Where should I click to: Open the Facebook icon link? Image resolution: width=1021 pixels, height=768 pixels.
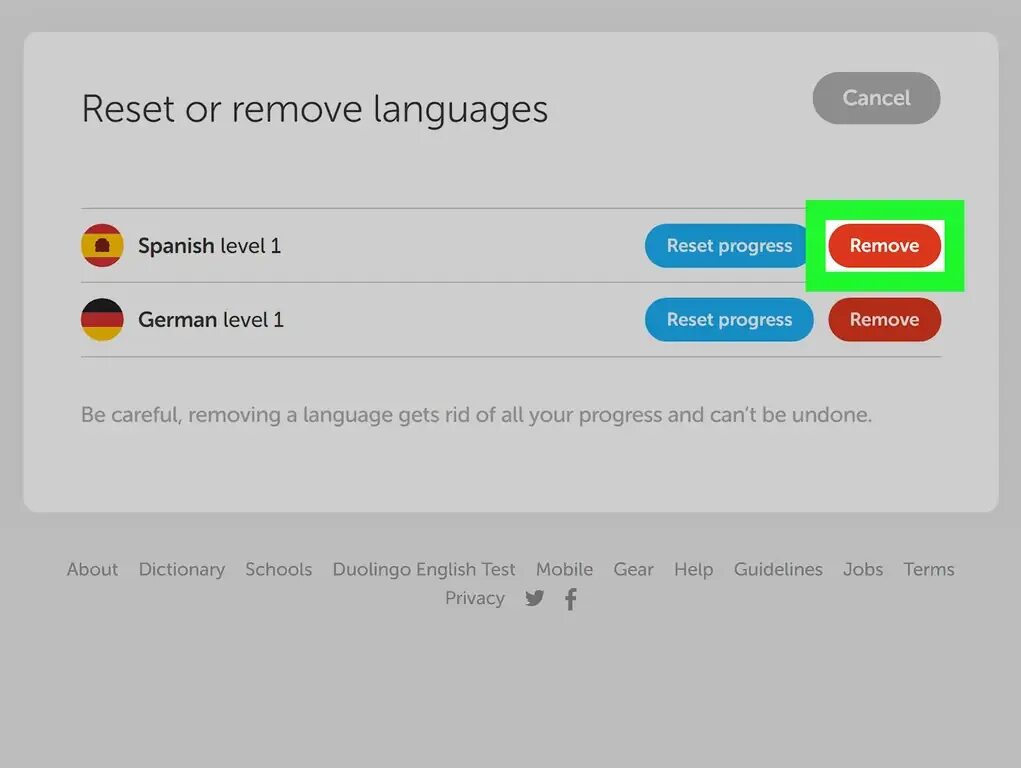(571, 599)
